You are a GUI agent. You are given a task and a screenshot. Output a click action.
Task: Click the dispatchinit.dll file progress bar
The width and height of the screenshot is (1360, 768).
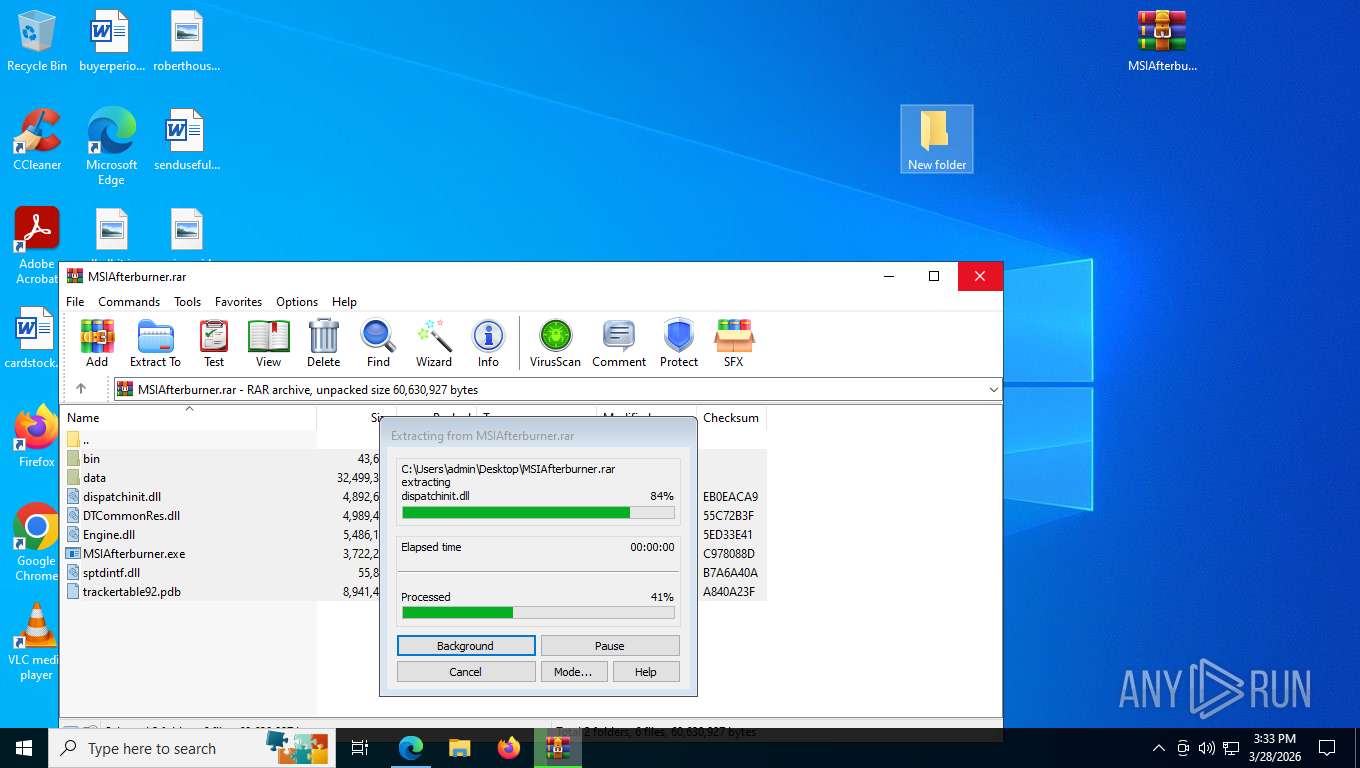538,512
